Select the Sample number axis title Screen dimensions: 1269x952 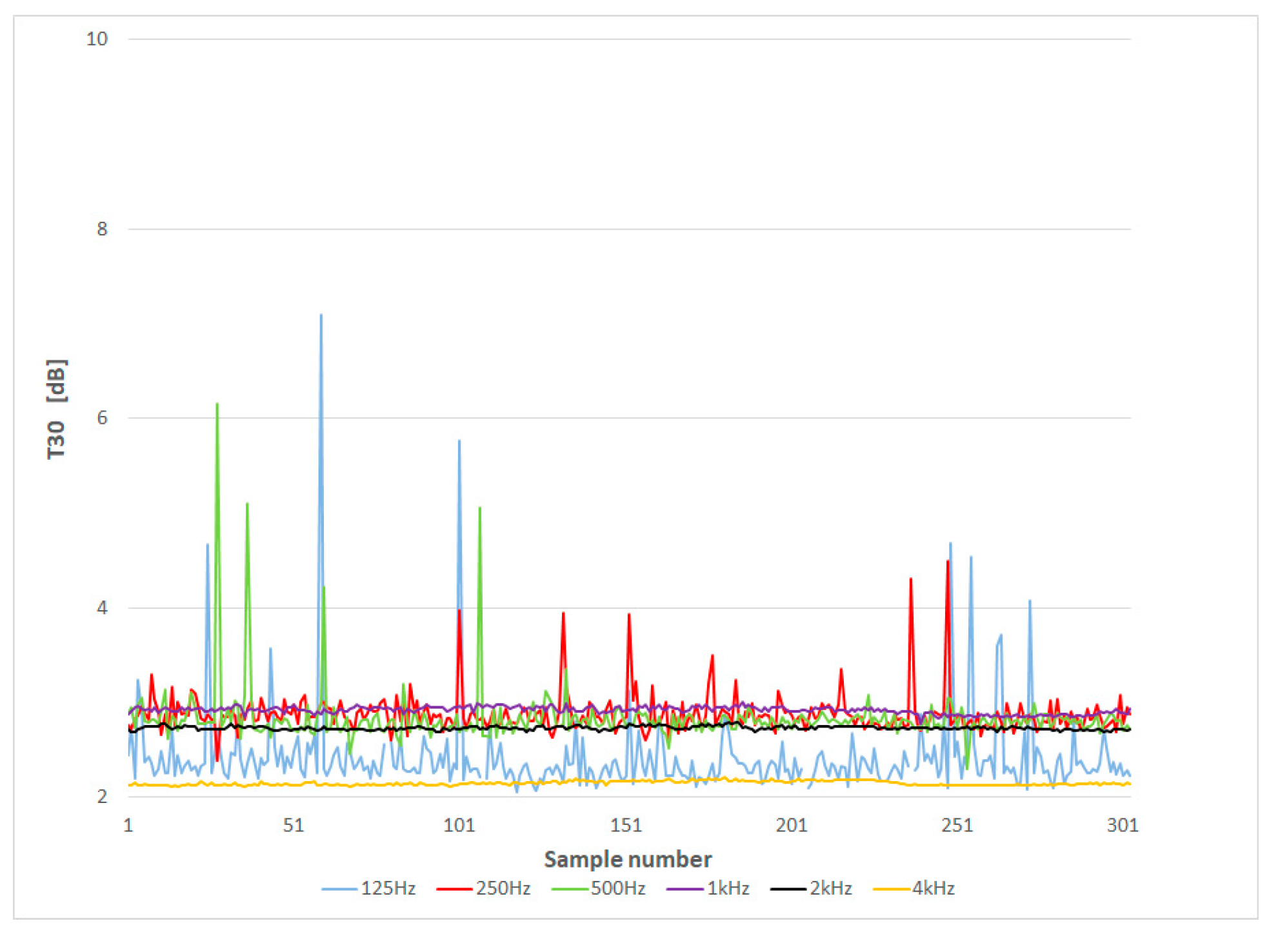pos(628,859)
